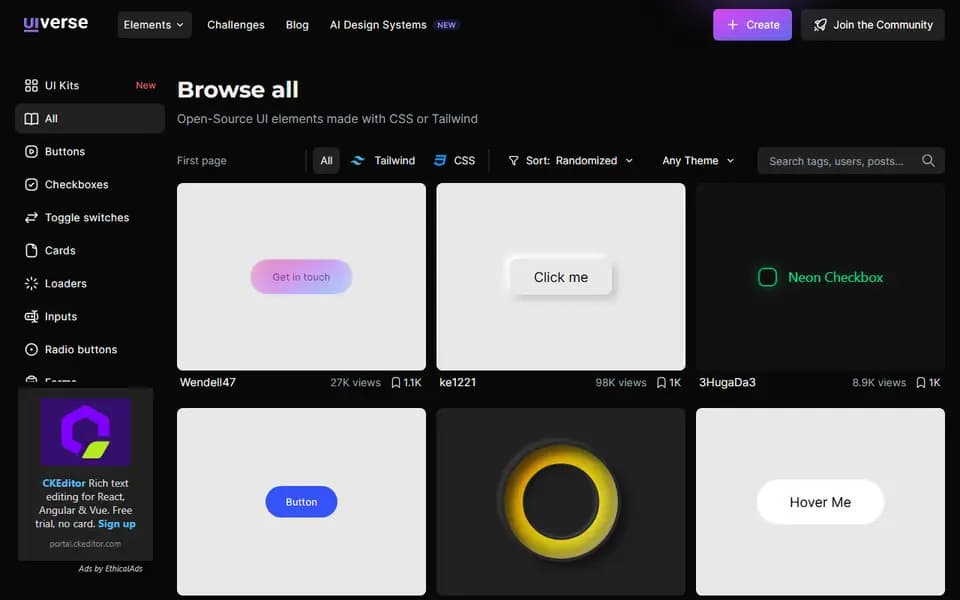Click the Hover Me preview button

(x=820, y=502)
